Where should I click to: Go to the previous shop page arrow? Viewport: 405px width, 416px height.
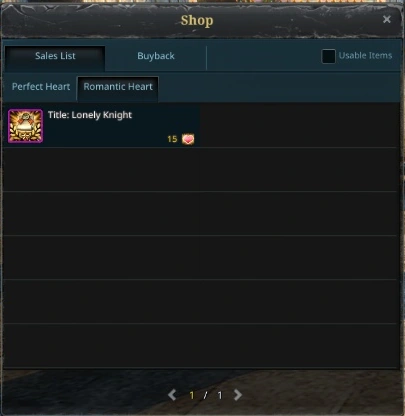click(172, 395)
